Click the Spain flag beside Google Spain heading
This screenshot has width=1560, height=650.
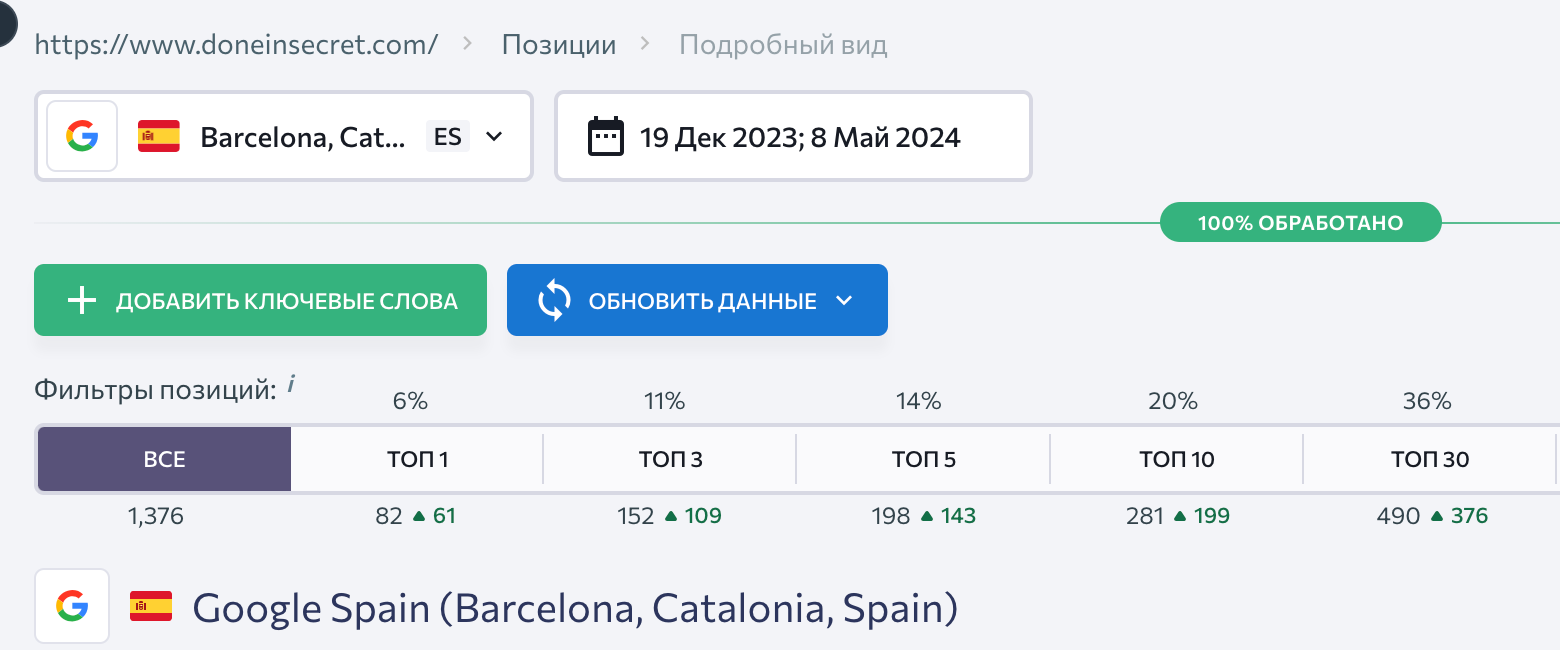point(151,606)
